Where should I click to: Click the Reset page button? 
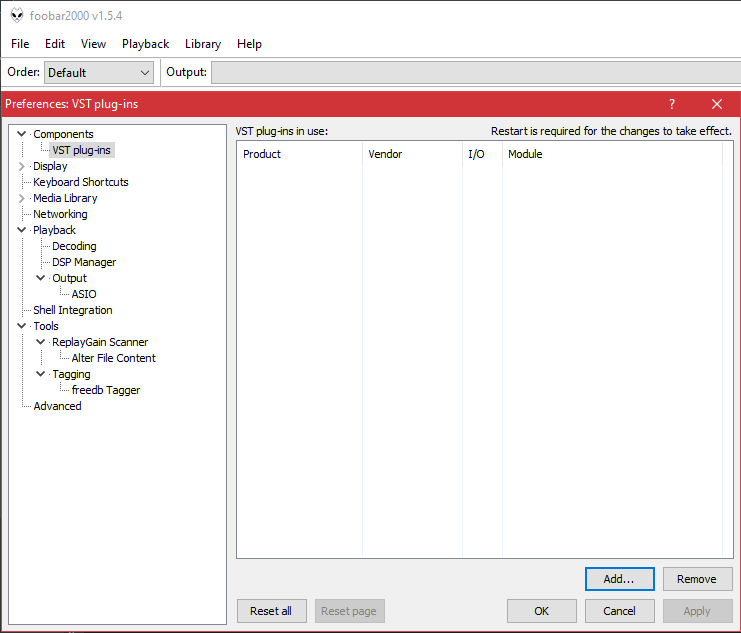(350, 611)
